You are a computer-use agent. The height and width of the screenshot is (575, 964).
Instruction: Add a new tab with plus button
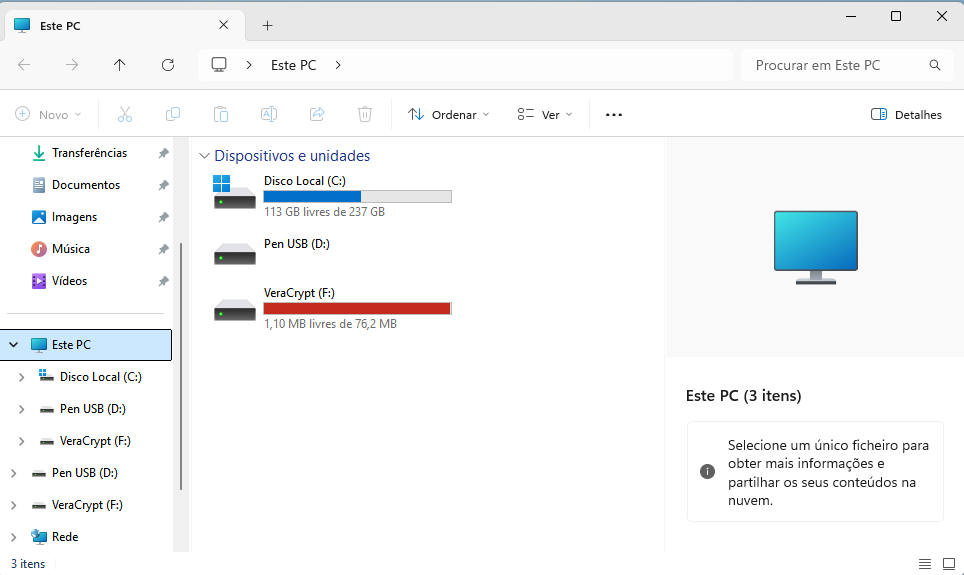coord(267,26)
